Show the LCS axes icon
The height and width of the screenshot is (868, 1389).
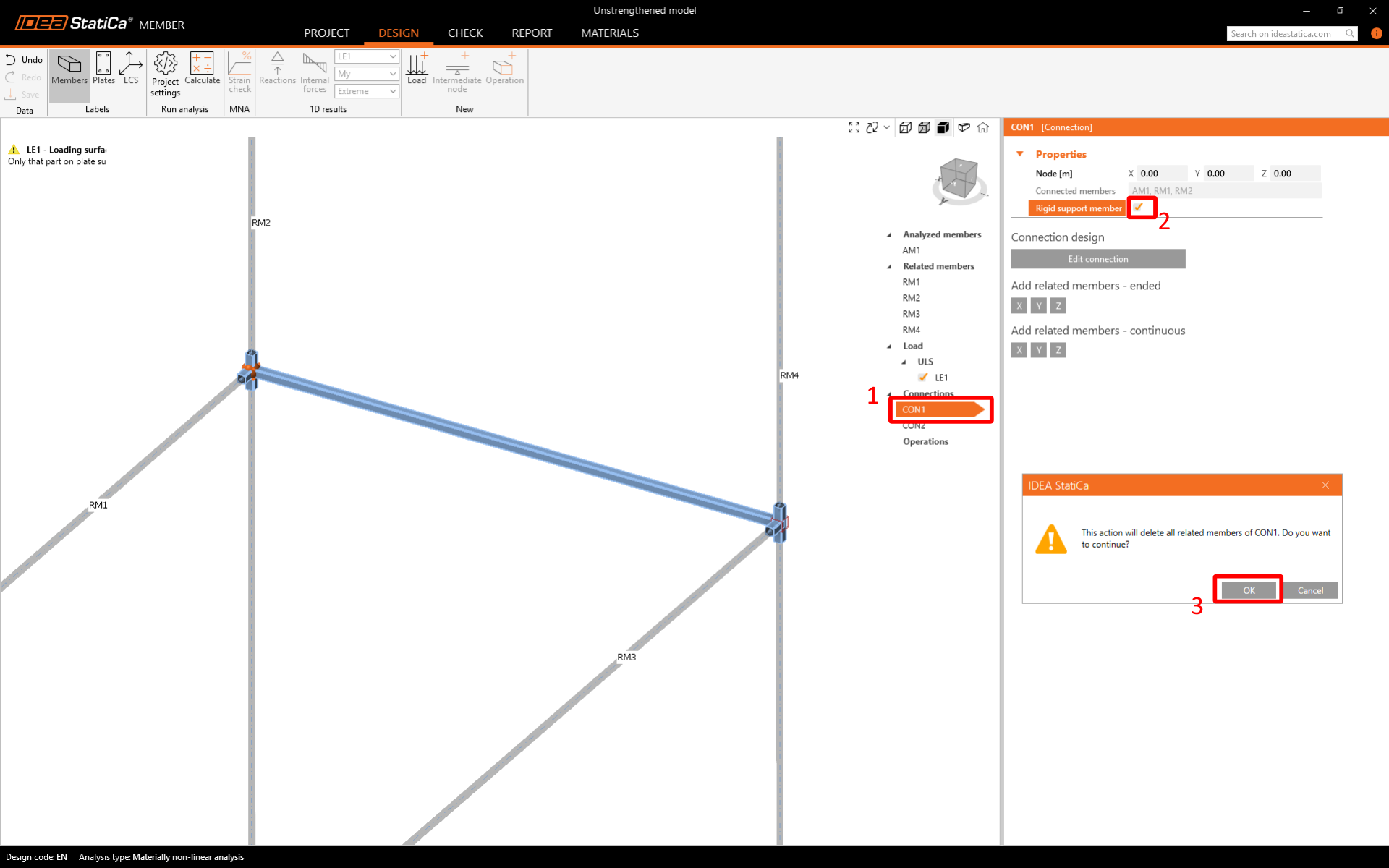[130, 69]
